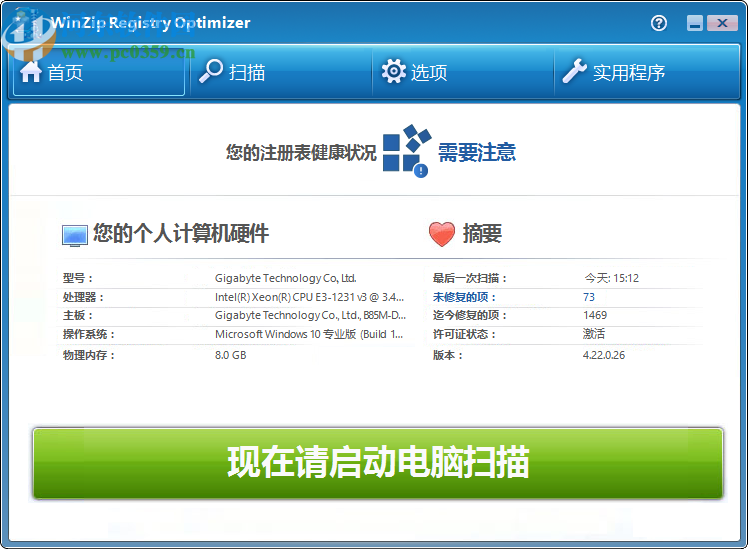This screenshot has height=549, width=748.
Task: Click the monitor icon beside 您的个人计算机硬件
Action: 75,236
